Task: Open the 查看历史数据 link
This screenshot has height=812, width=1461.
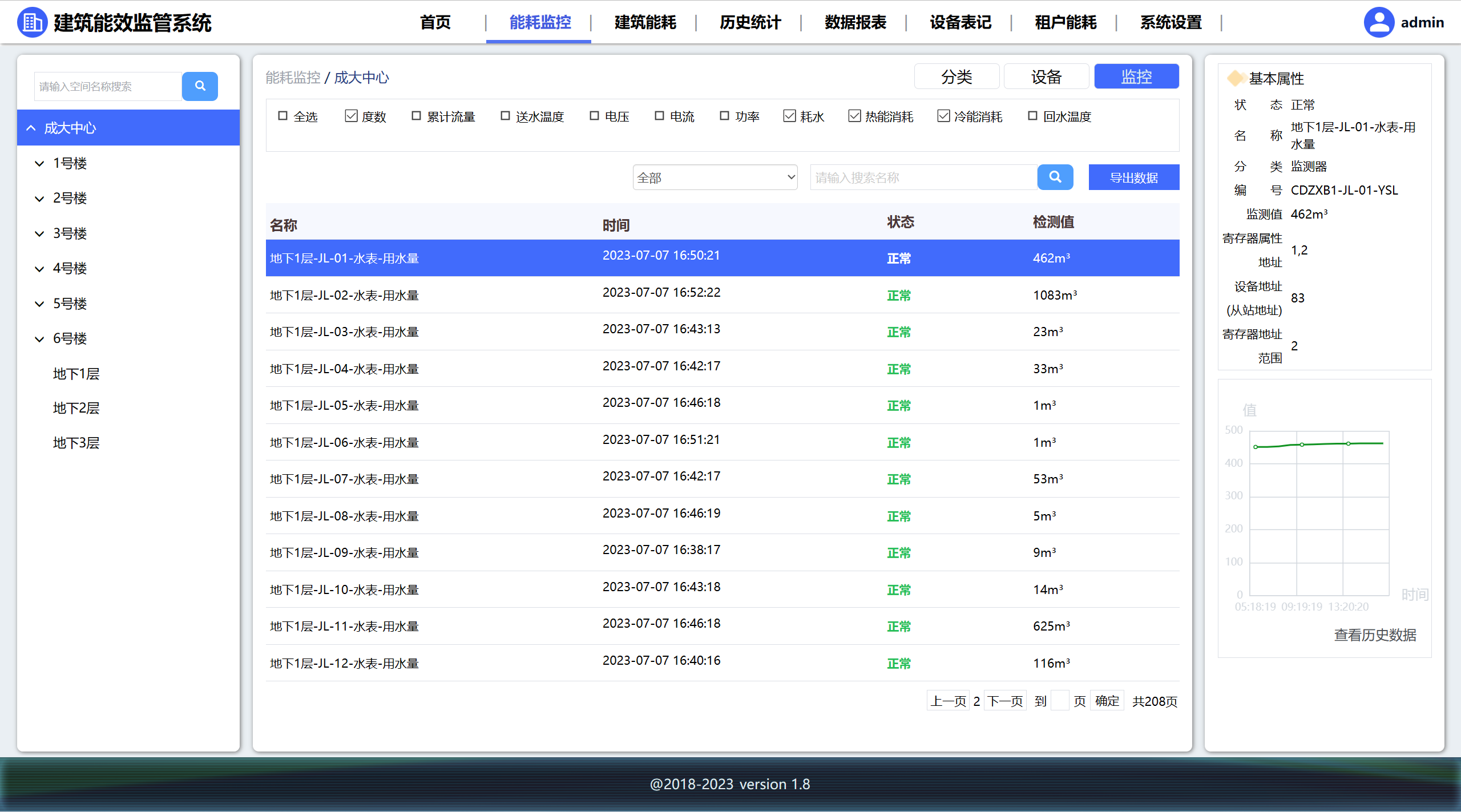Action: coord(1375,635)
